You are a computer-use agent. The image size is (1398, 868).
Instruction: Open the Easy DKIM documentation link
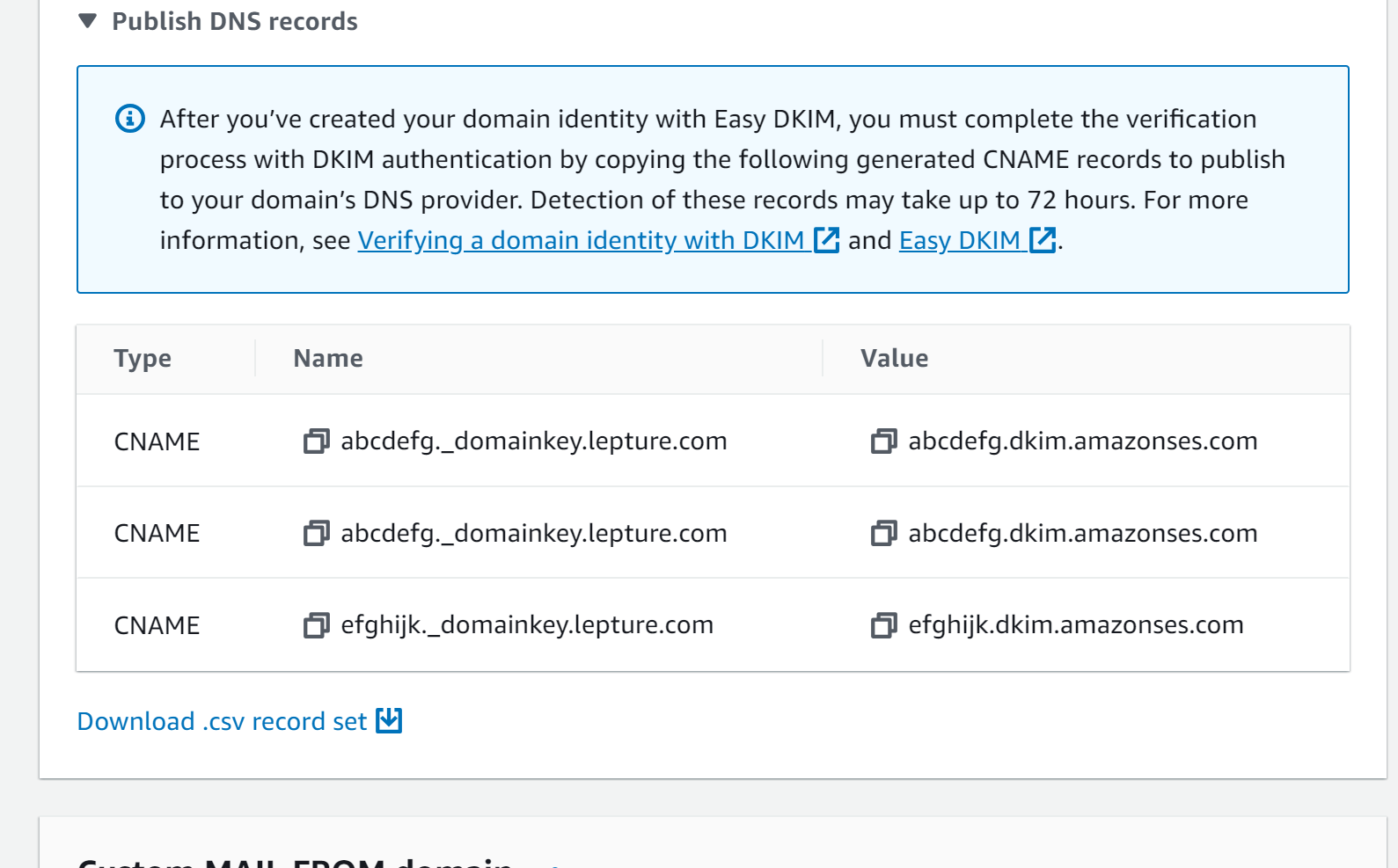[959, 240]
